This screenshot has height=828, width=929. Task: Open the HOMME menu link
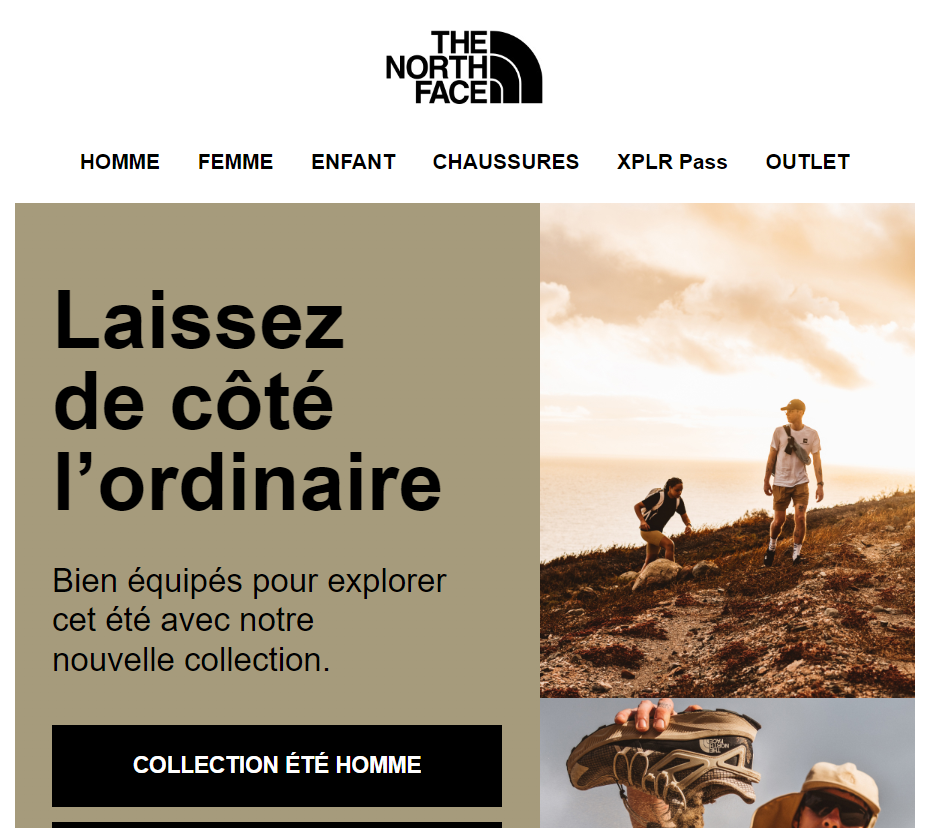(x=120, y=162)
